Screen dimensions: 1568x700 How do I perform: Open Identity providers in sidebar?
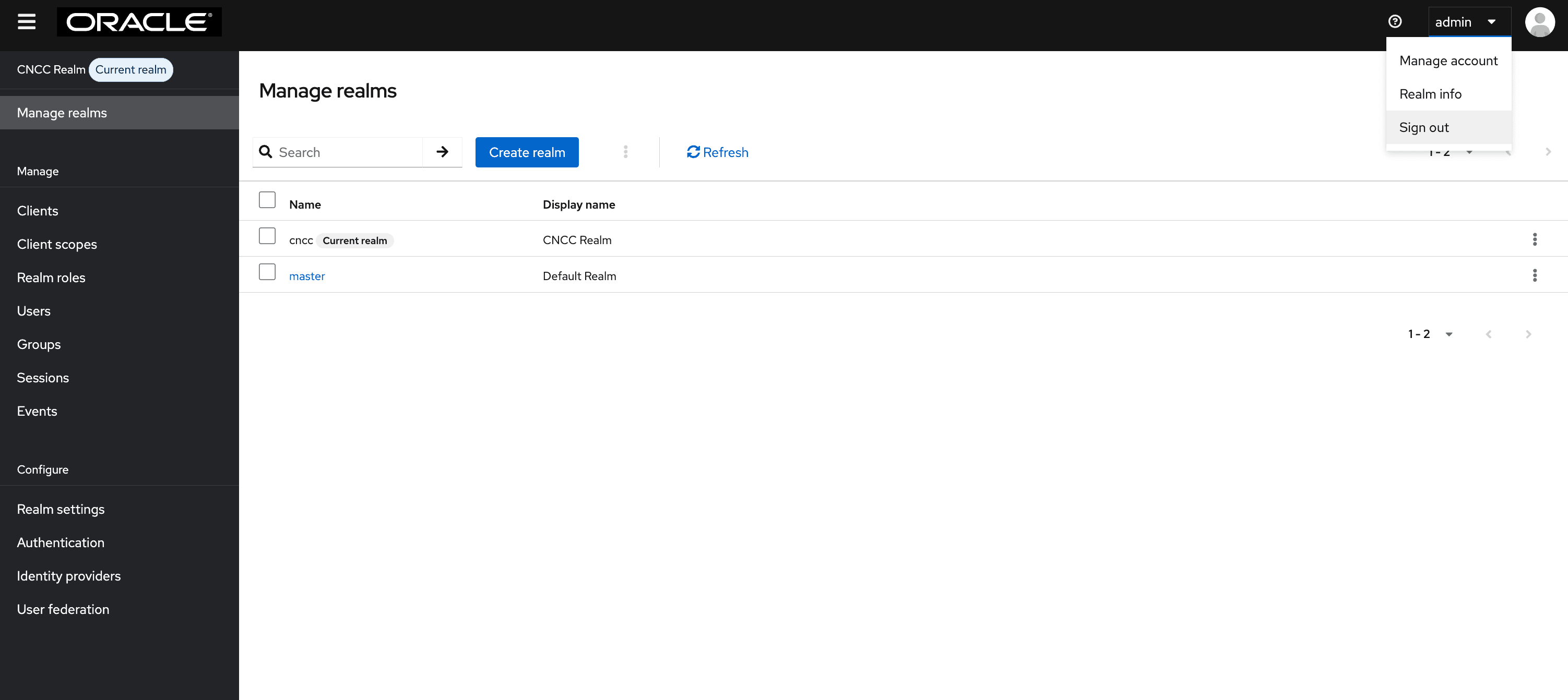tap(120, 576)
